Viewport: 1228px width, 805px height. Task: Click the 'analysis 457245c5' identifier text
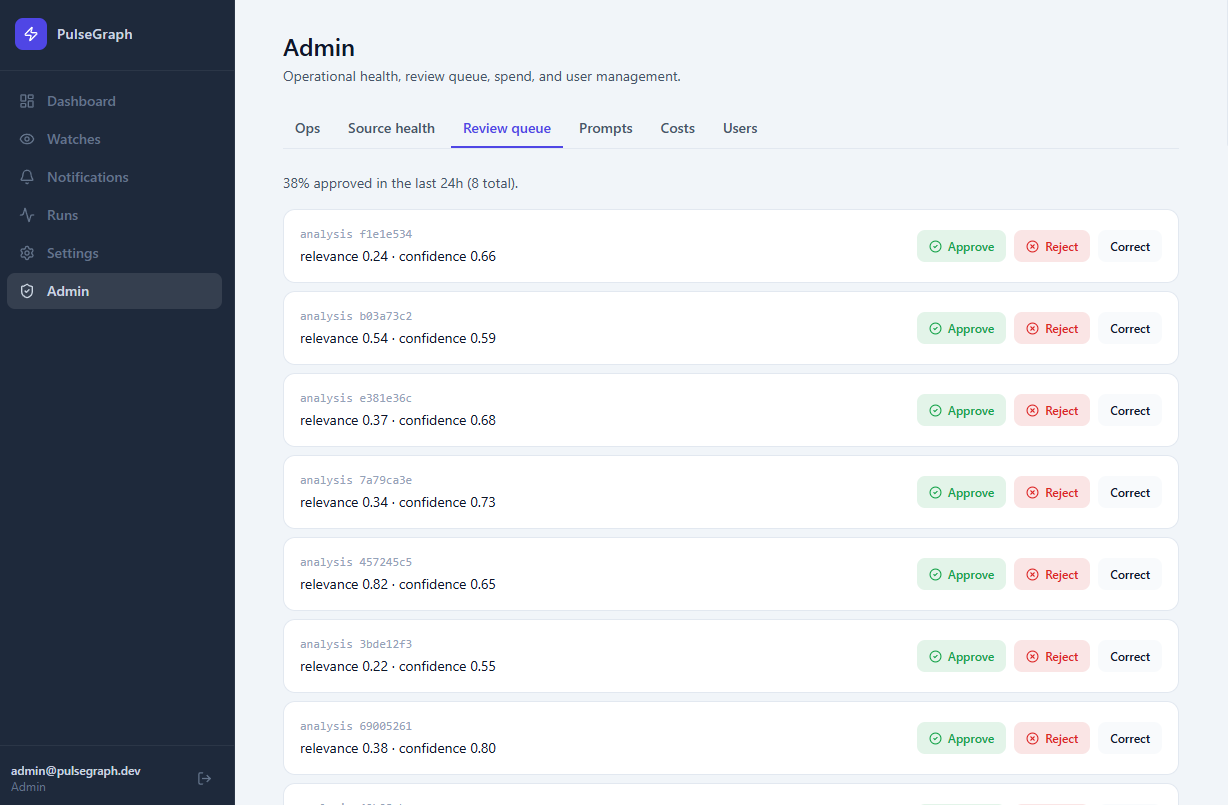[x=356, y=562]
